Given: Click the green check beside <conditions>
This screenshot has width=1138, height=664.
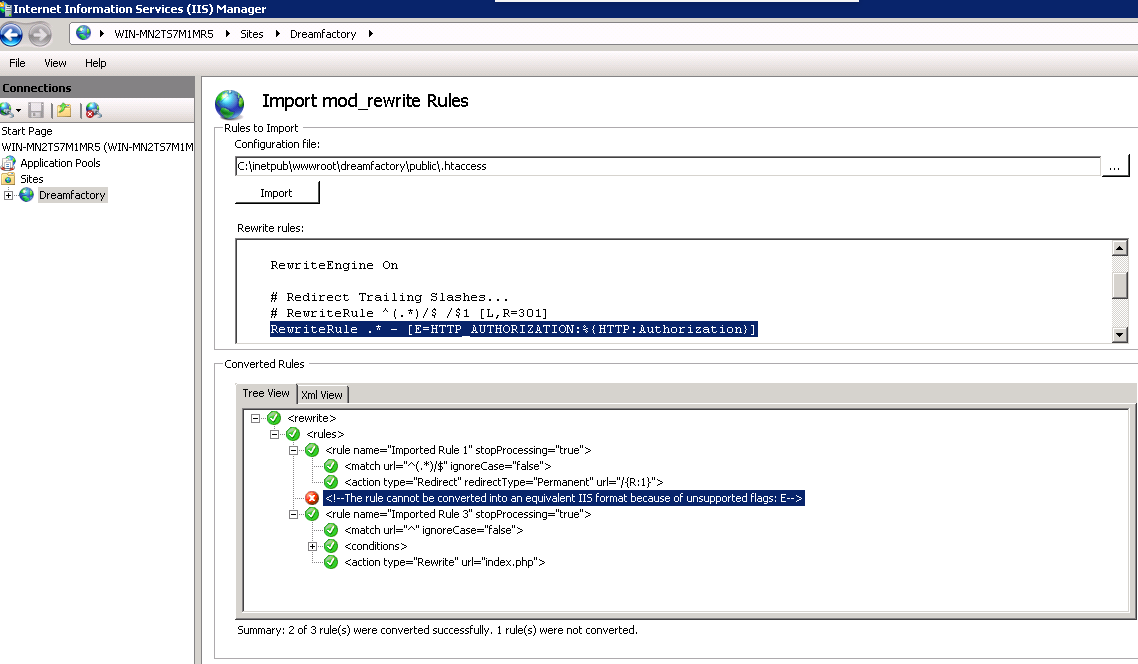Looking at the screenshot, I should coord(331,546).
